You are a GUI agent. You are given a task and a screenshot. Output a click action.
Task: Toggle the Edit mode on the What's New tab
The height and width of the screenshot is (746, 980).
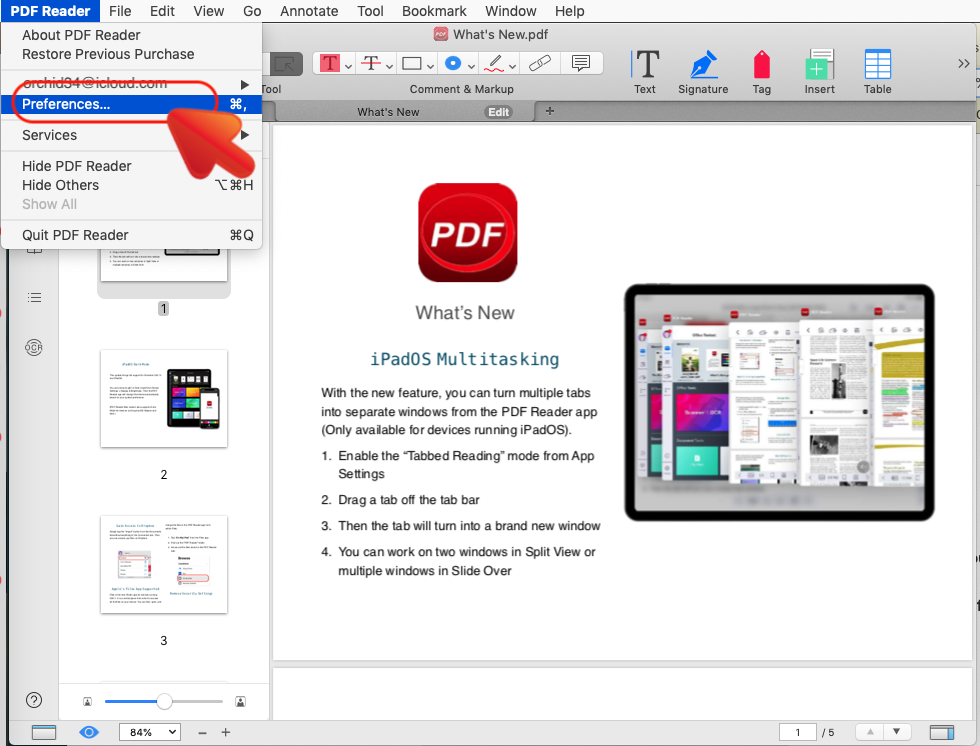point(498,112)
